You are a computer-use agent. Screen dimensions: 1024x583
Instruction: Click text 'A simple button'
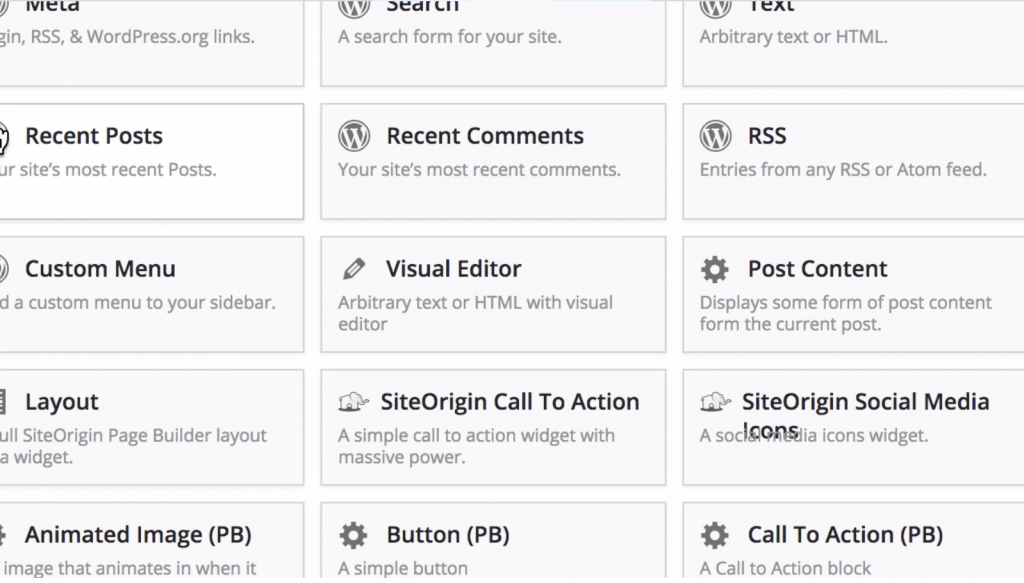[x=402, y=569]
